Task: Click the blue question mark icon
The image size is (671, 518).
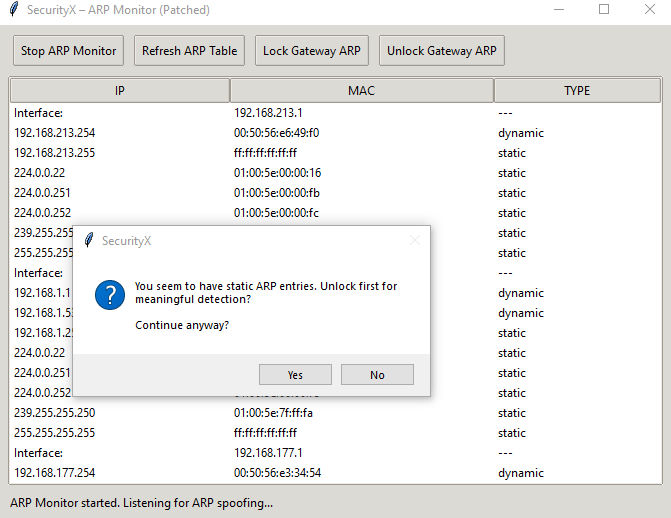Action: tap(109, 296)
